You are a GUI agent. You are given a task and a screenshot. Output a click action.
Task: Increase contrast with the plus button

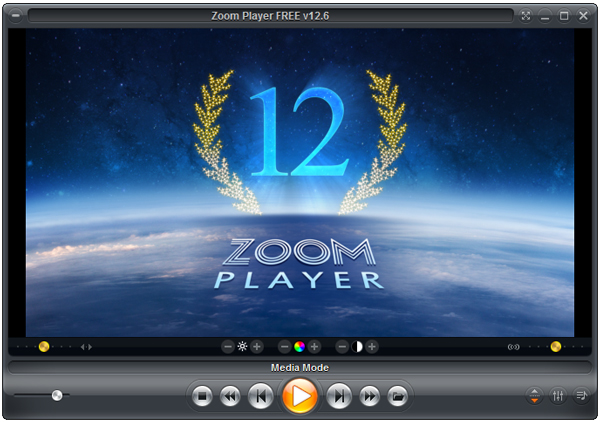point(372,347)
